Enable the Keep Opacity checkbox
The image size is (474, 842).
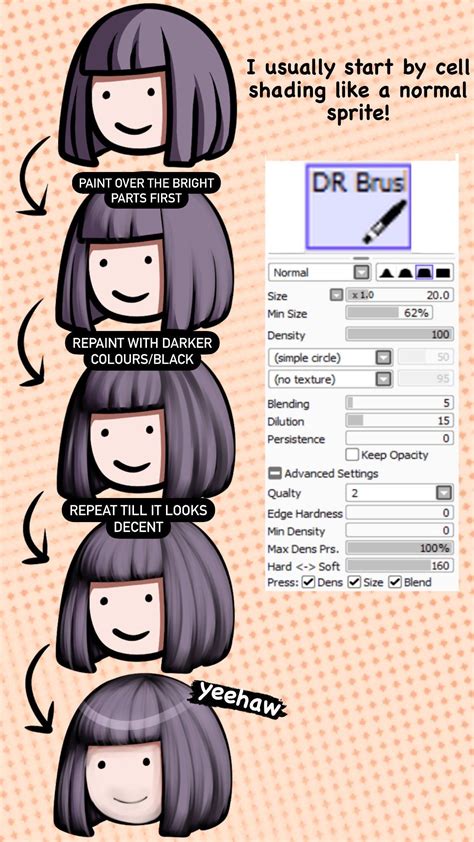pos(352,455)
